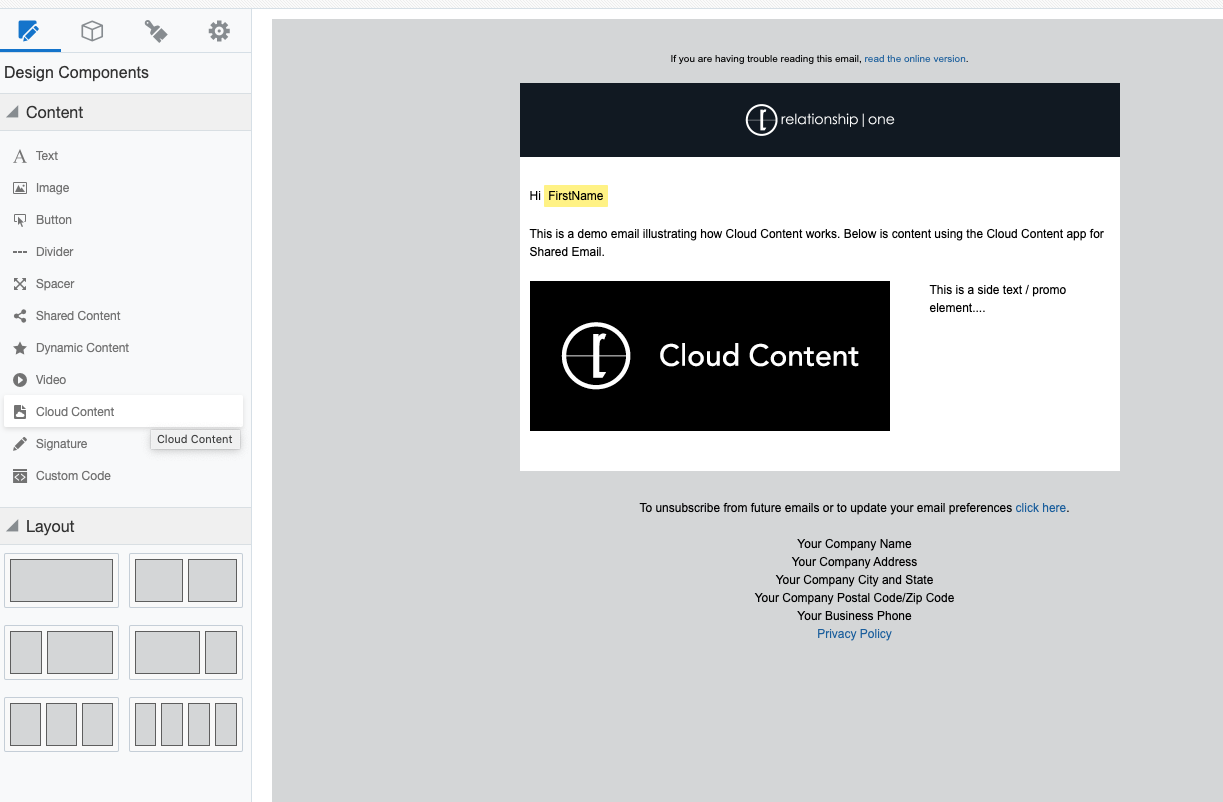Choose the wide-left narrow-right layout
Image resolution: width=1223 pixels, height=802 pixels.
tap(186, 652)
